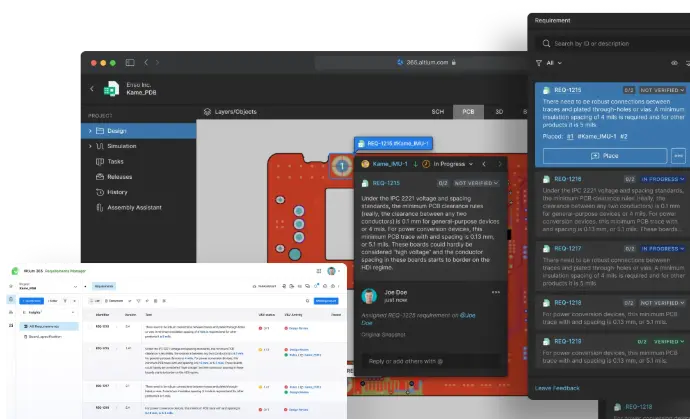This screenshot has width=690, height=419.
Task: Open VERIFIED dropdown on REQ-1219 card
Action: click(x=668, y=342)
